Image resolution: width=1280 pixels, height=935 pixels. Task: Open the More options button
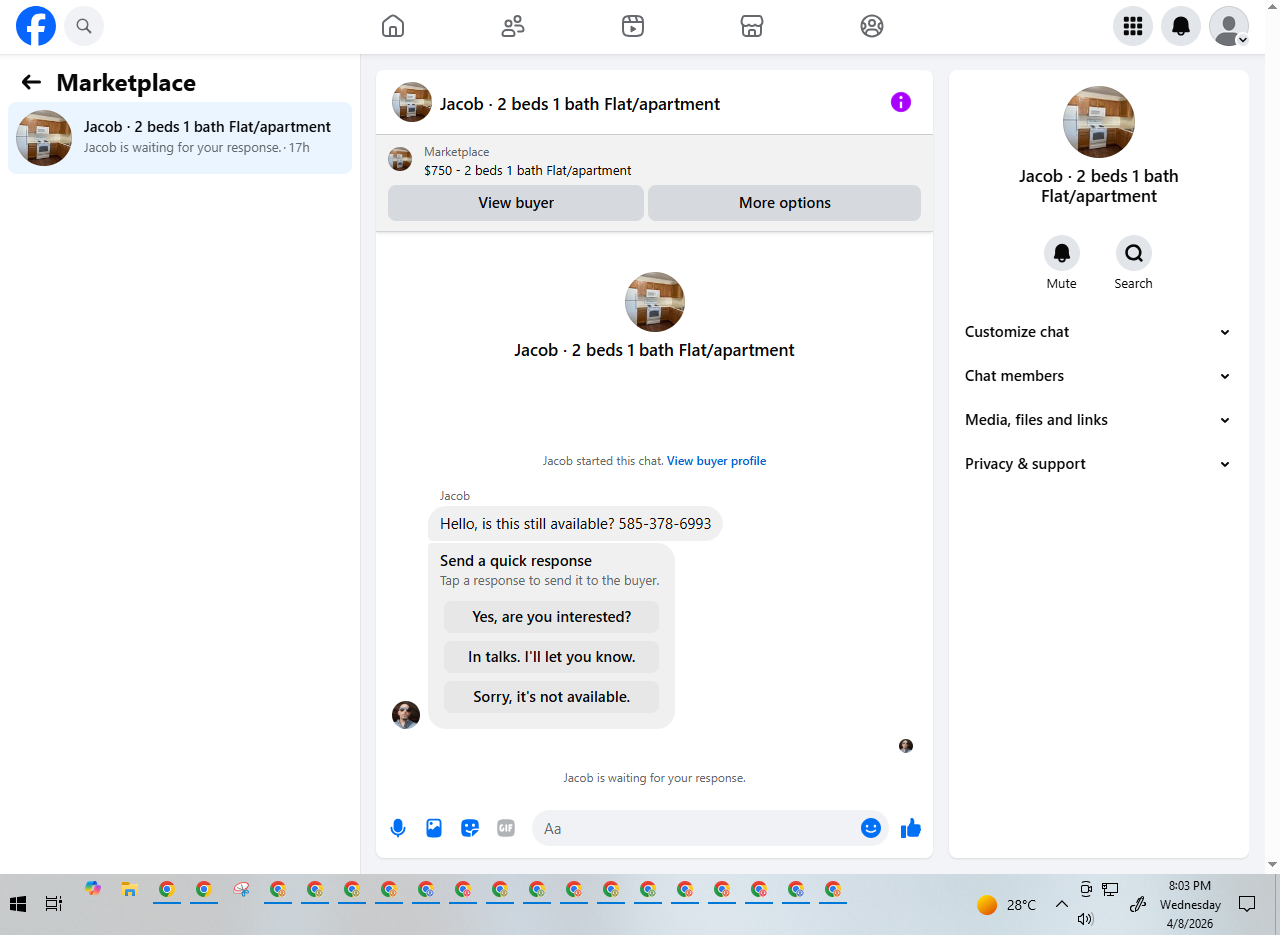tap(785, 203)
